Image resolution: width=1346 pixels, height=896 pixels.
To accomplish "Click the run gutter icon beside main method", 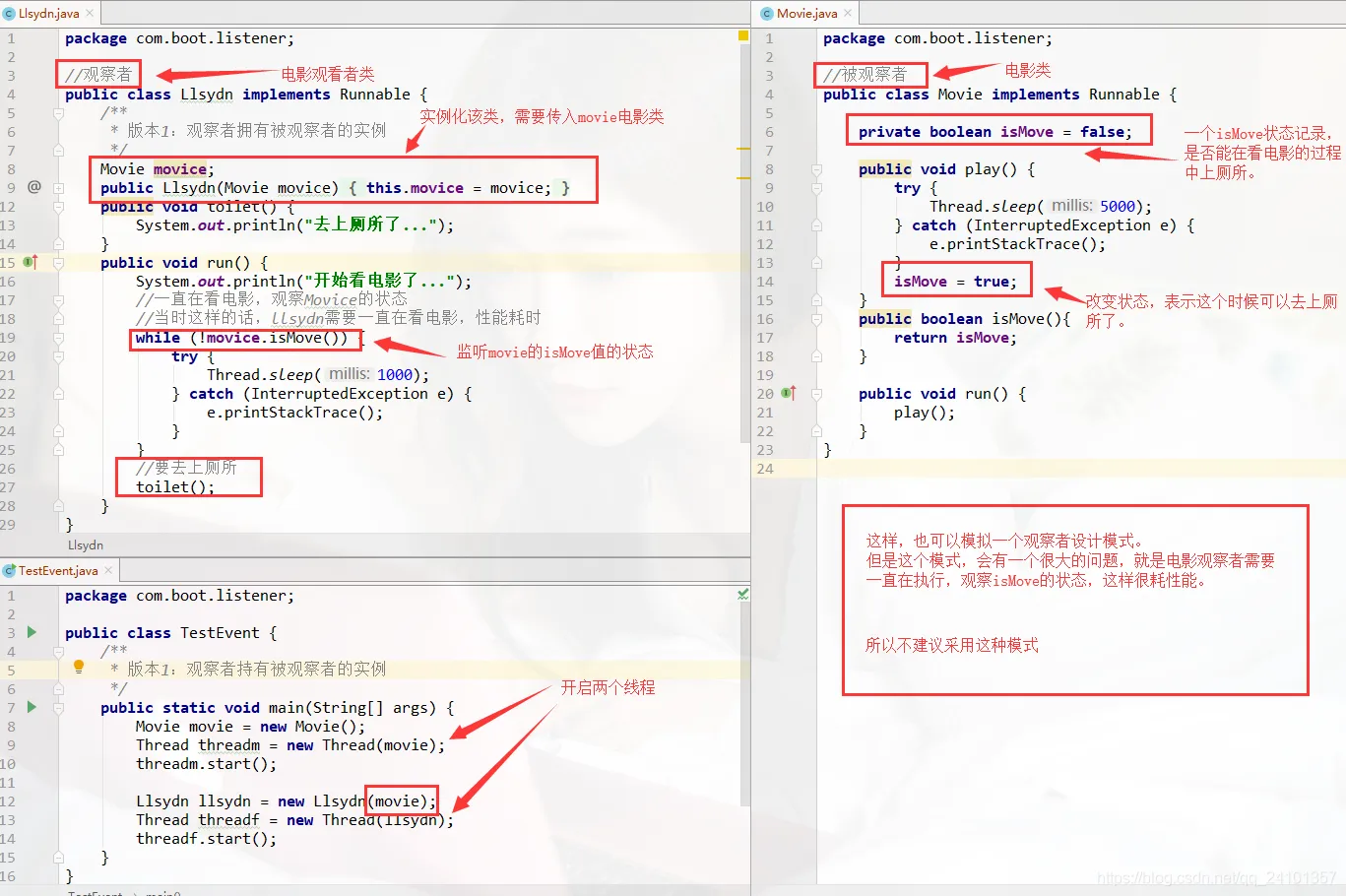I will click(32, 707).
